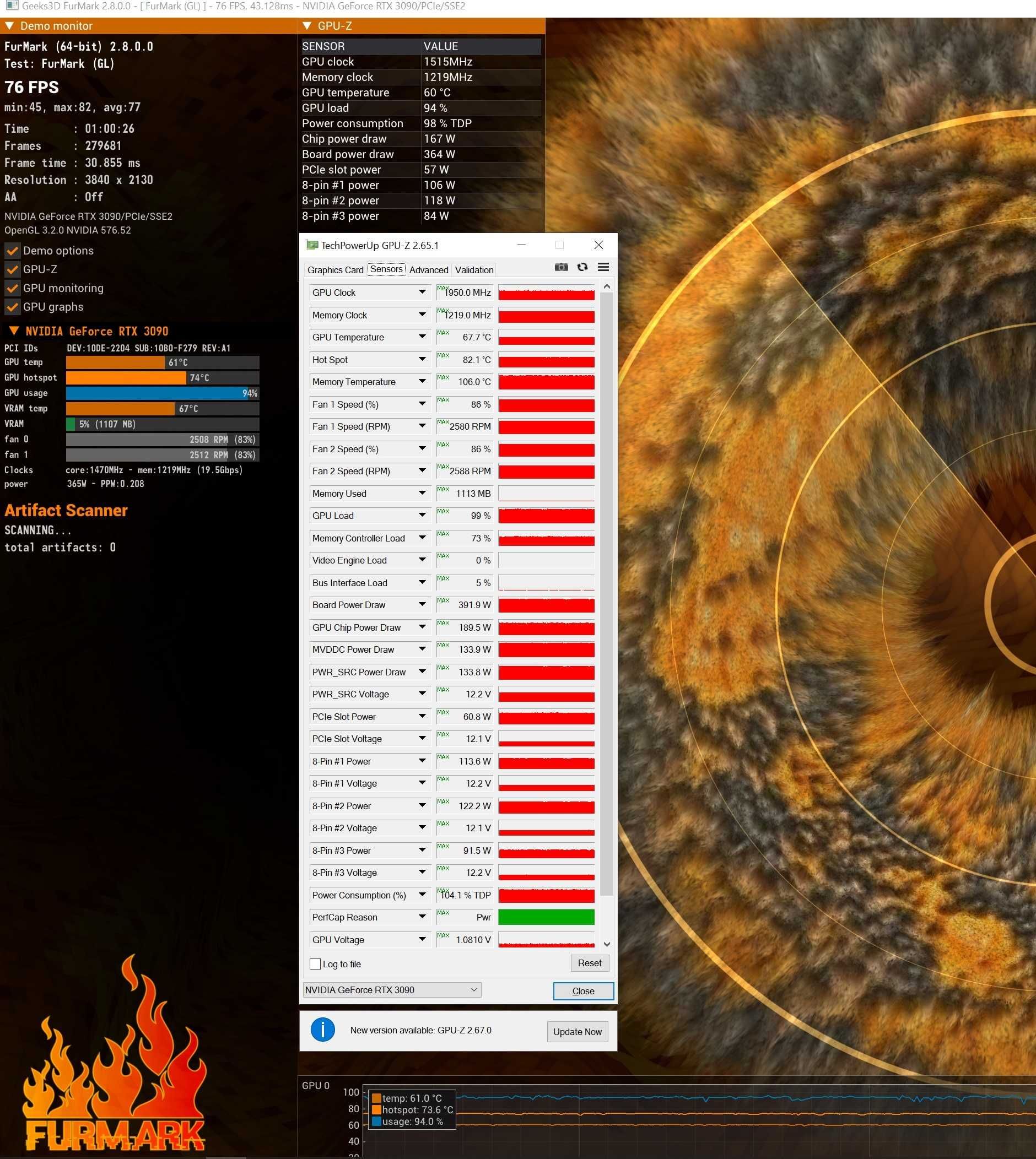Toggle the GPU graphs checkbox
Image resolution: width=1036 pixels, height=1159 pixels.
[12, 307]
